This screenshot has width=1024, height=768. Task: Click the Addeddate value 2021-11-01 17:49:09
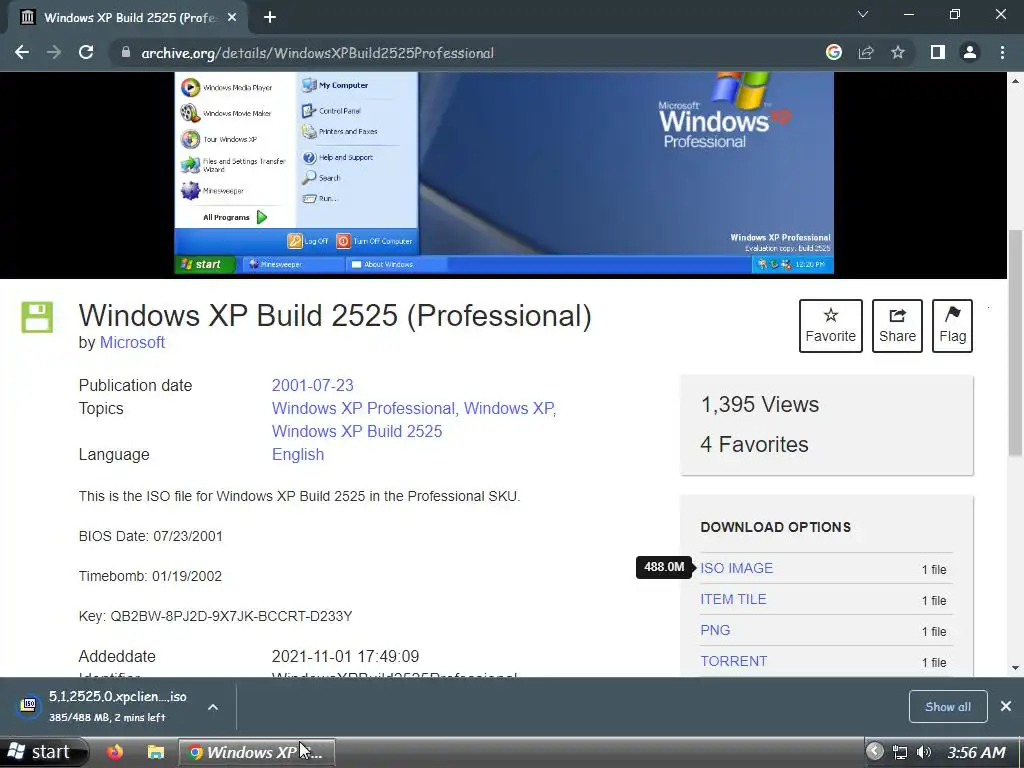[345, 656]
